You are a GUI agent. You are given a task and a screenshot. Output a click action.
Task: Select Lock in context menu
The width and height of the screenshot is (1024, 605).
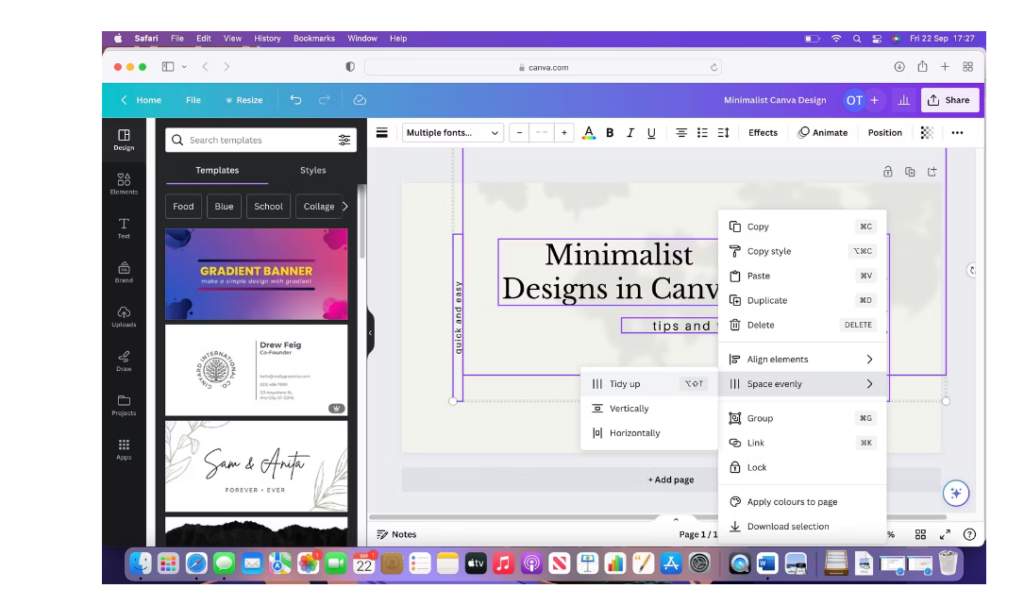pyautogui.click(x=802, y=467)
